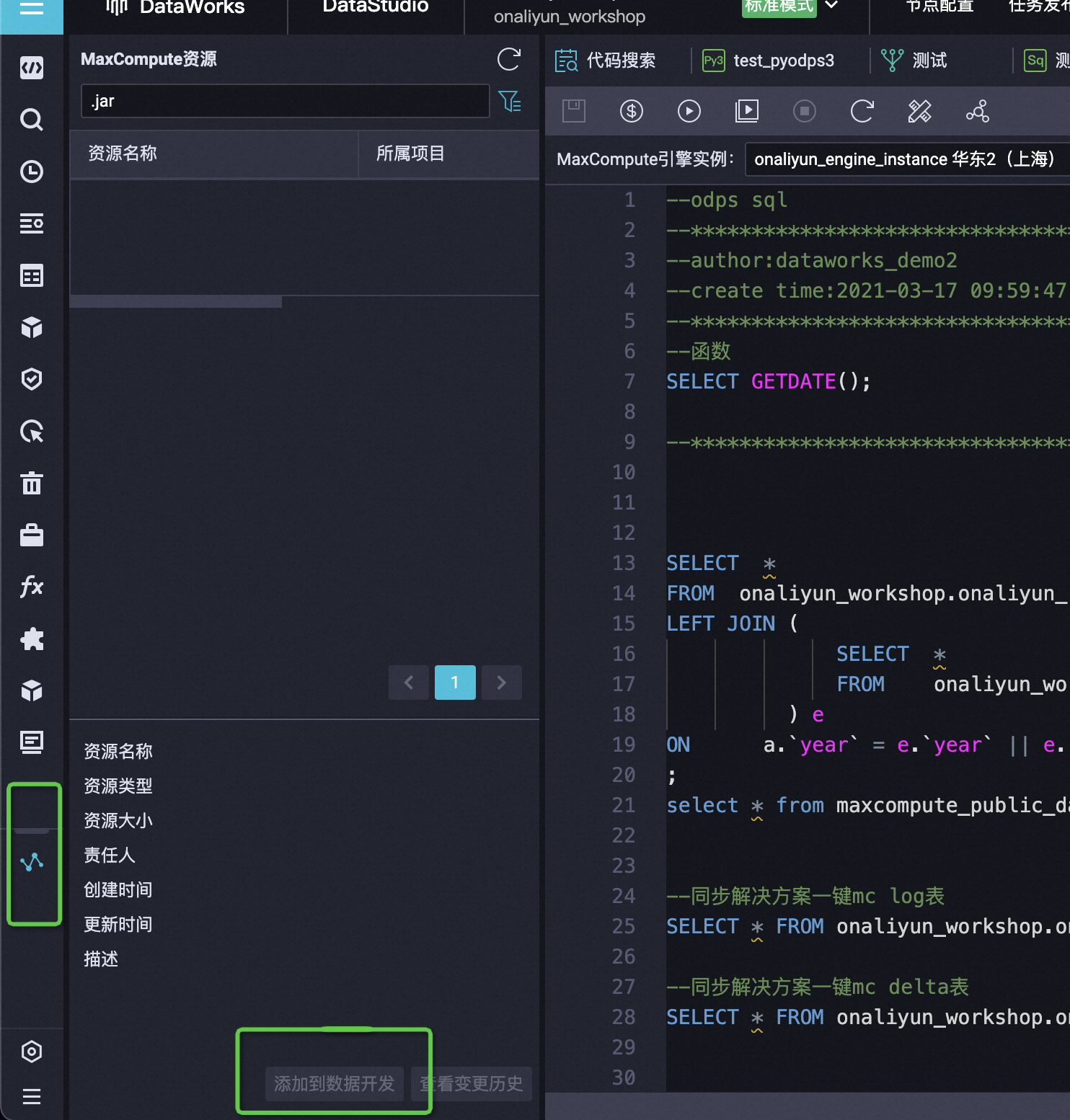Go to the next page arrow
This screenshot has height=1120, width=1070.
(x=502, y=683)
